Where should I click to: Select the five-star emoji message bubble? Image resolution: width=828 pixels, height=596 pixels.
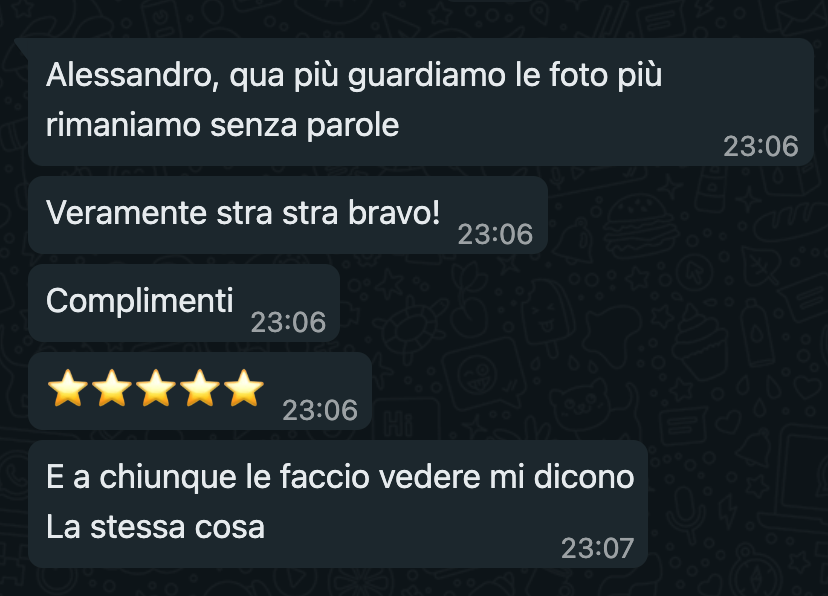point(200,391)
